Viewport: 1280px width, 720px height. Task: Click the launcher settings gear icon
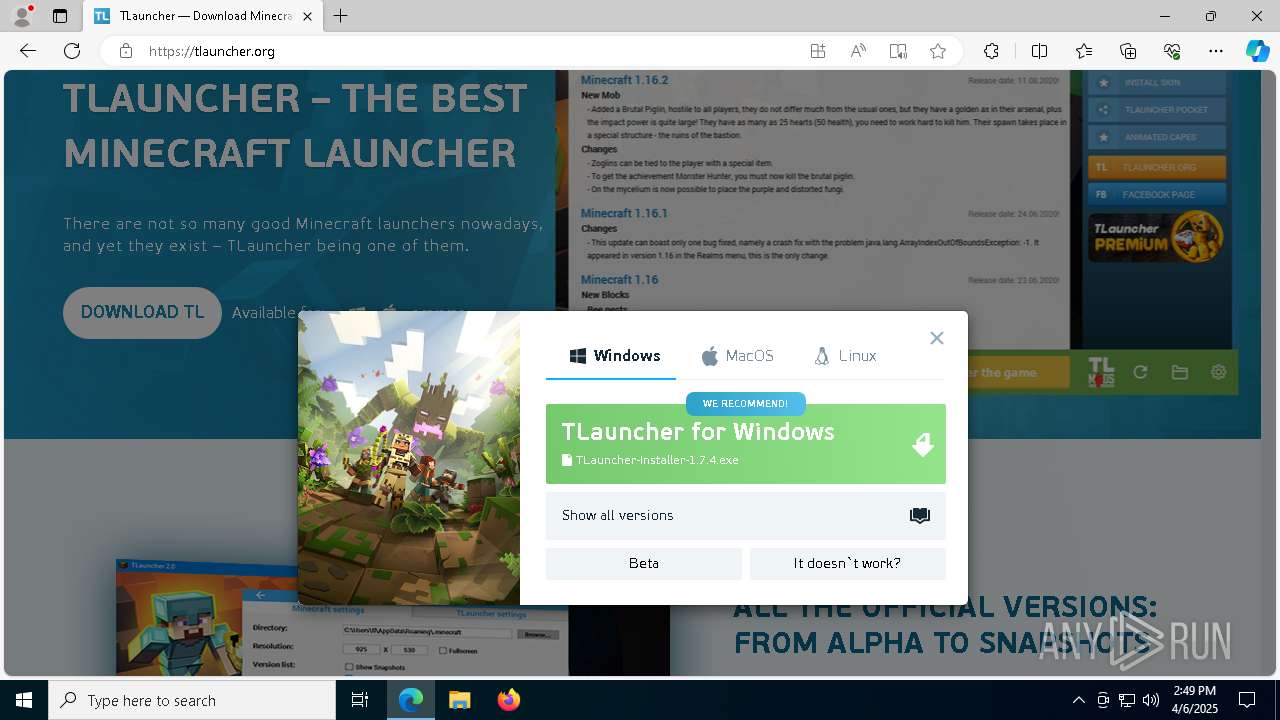point(1218,372)
